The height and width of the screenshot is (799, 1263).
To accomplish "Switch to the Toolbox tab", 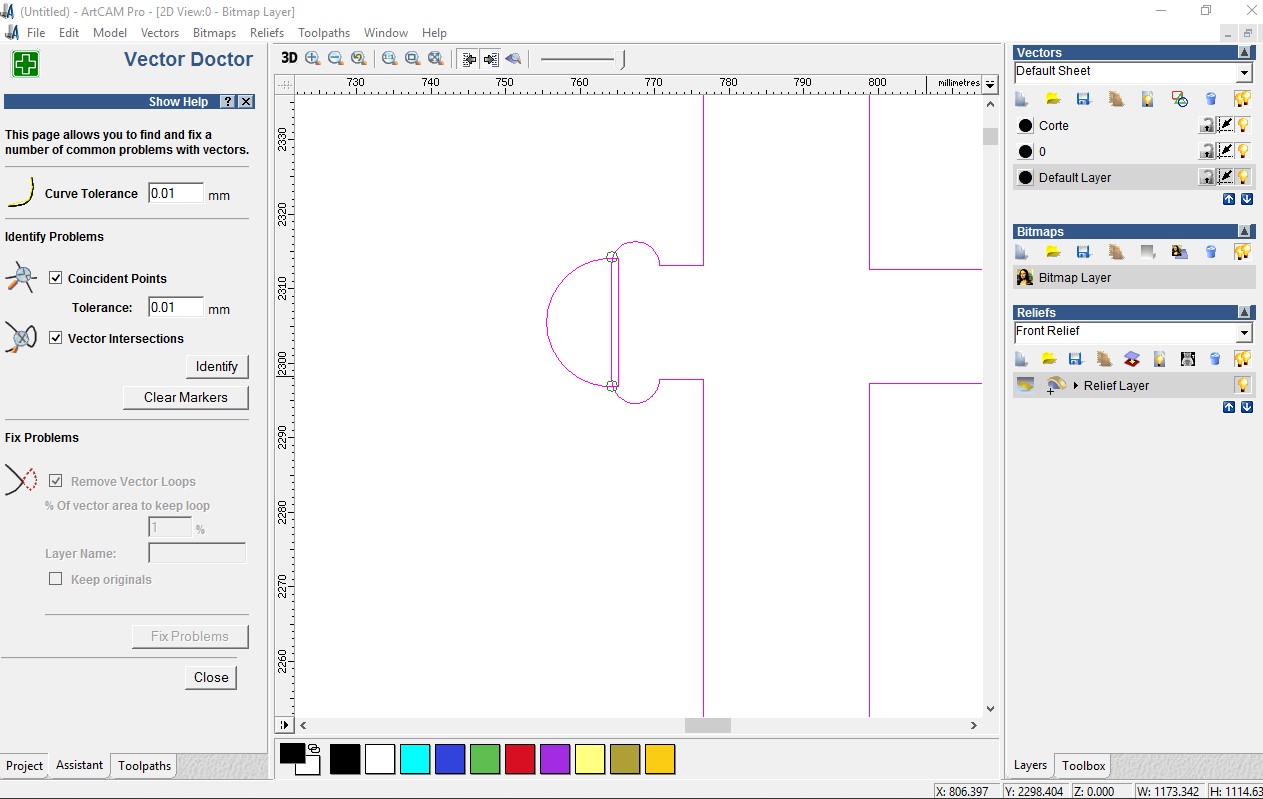I will pyautogui.click(x=1083, y=766).
